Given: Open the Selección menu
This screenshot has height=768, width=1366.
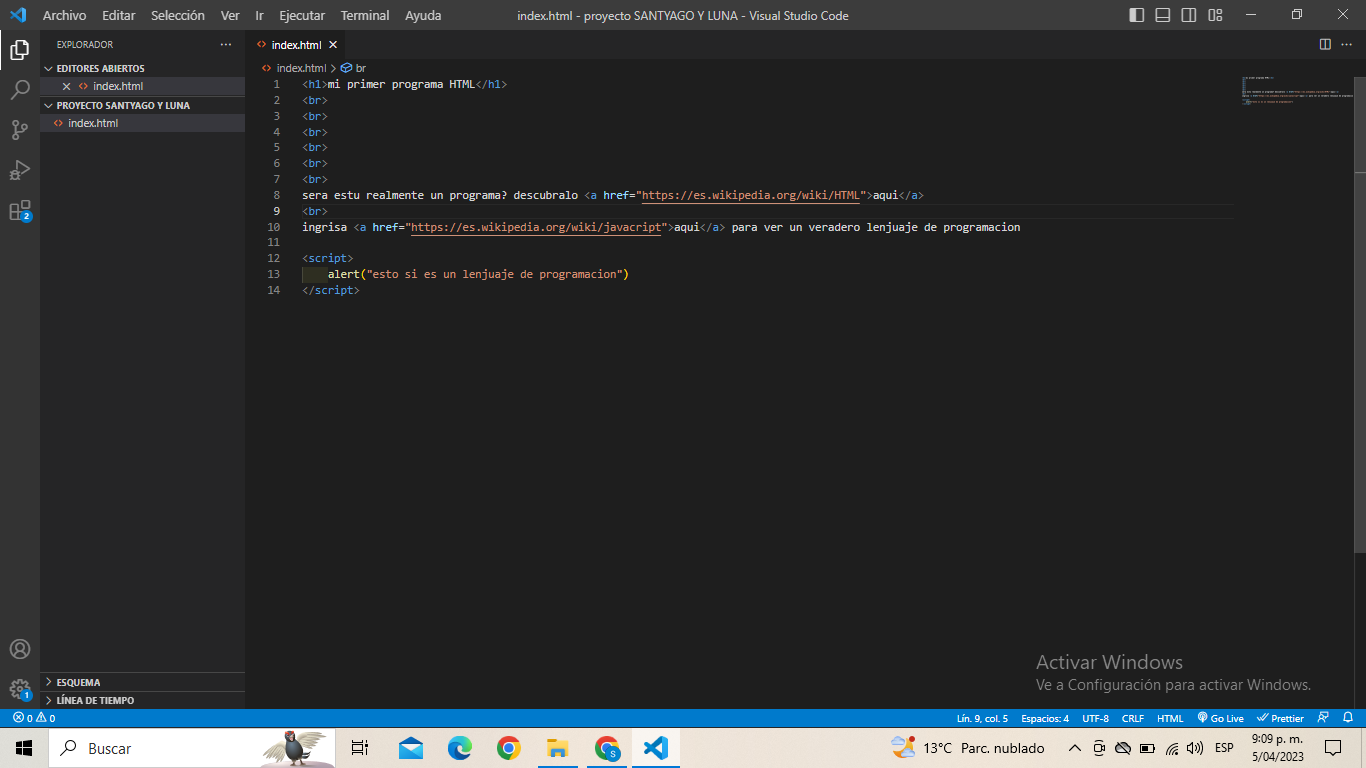Looking at the screenshot, I should (x=178, y=15).
